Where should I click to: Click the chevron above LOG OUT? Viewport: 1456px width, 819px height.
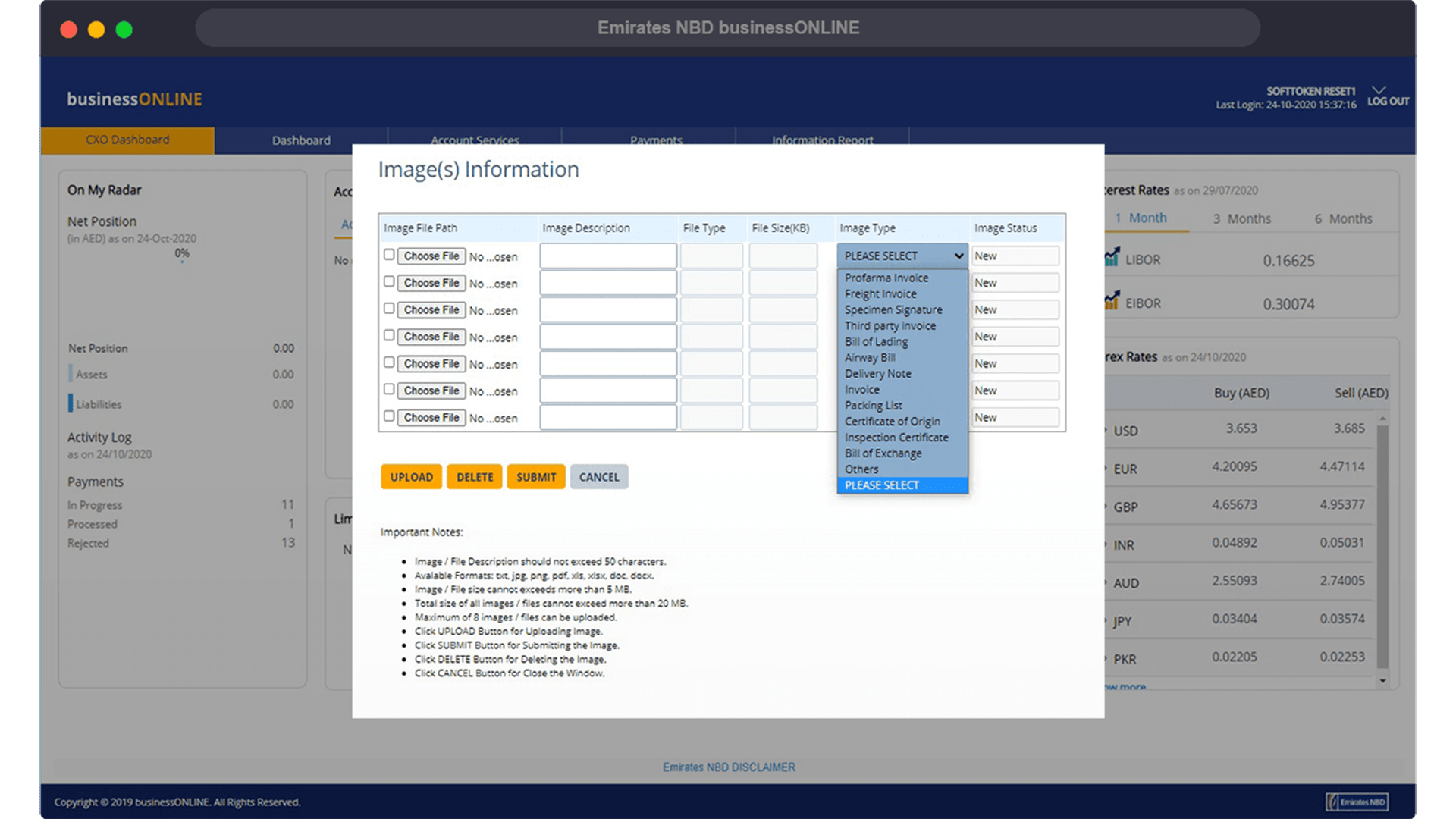1379,90
